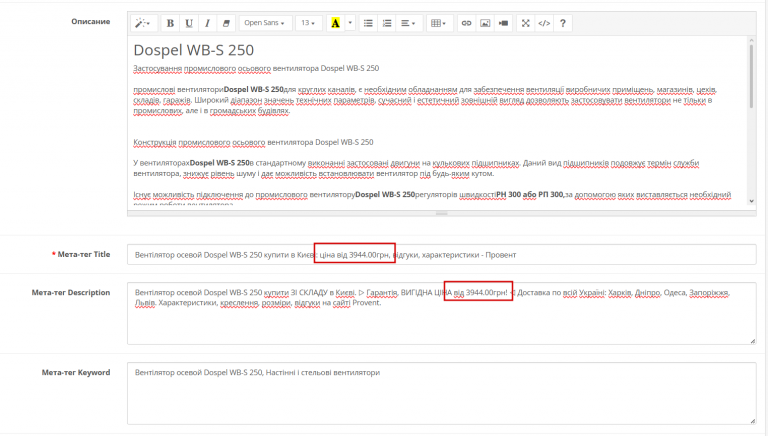Toggle bold formatting
Screen dimensions: 768x436
coord(170,23)
